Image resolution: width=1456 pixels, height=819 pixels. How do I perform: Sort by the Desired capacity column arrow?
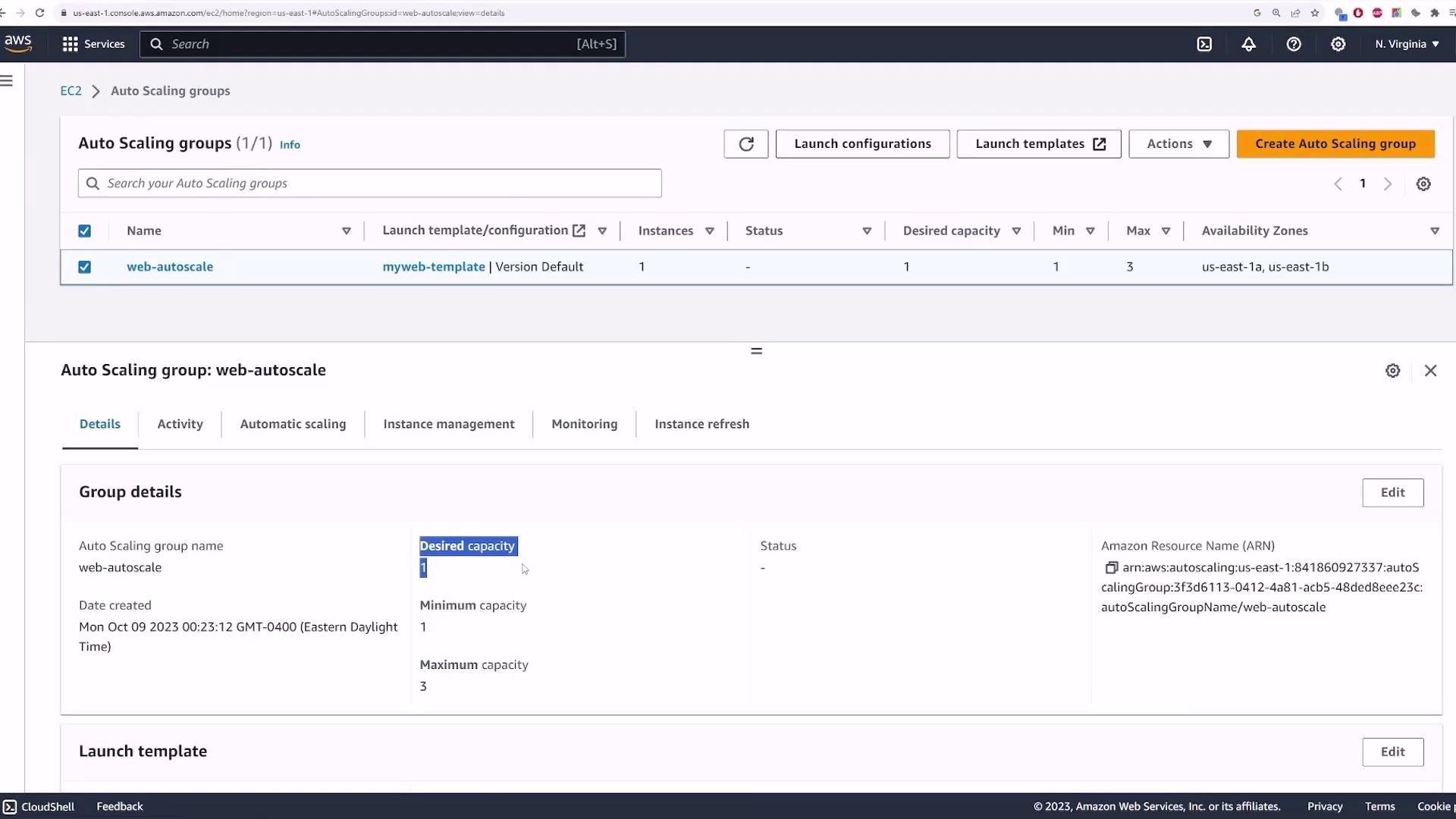pyautogui.click(x=1016, y=231)
